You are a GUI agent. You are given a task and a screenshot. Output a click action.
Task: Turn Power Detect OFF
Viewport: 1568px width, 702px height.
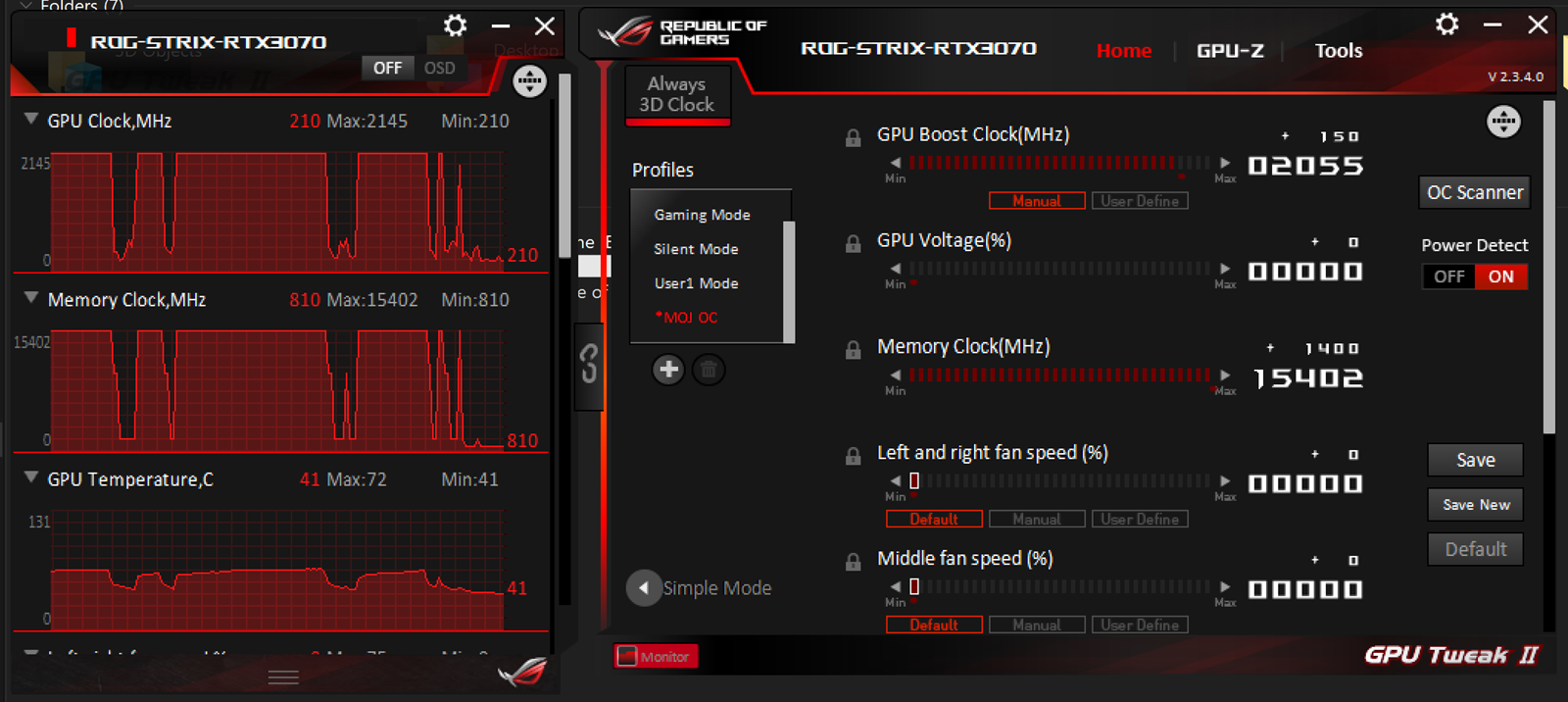pyautogui.click(x=1448, y=276)
